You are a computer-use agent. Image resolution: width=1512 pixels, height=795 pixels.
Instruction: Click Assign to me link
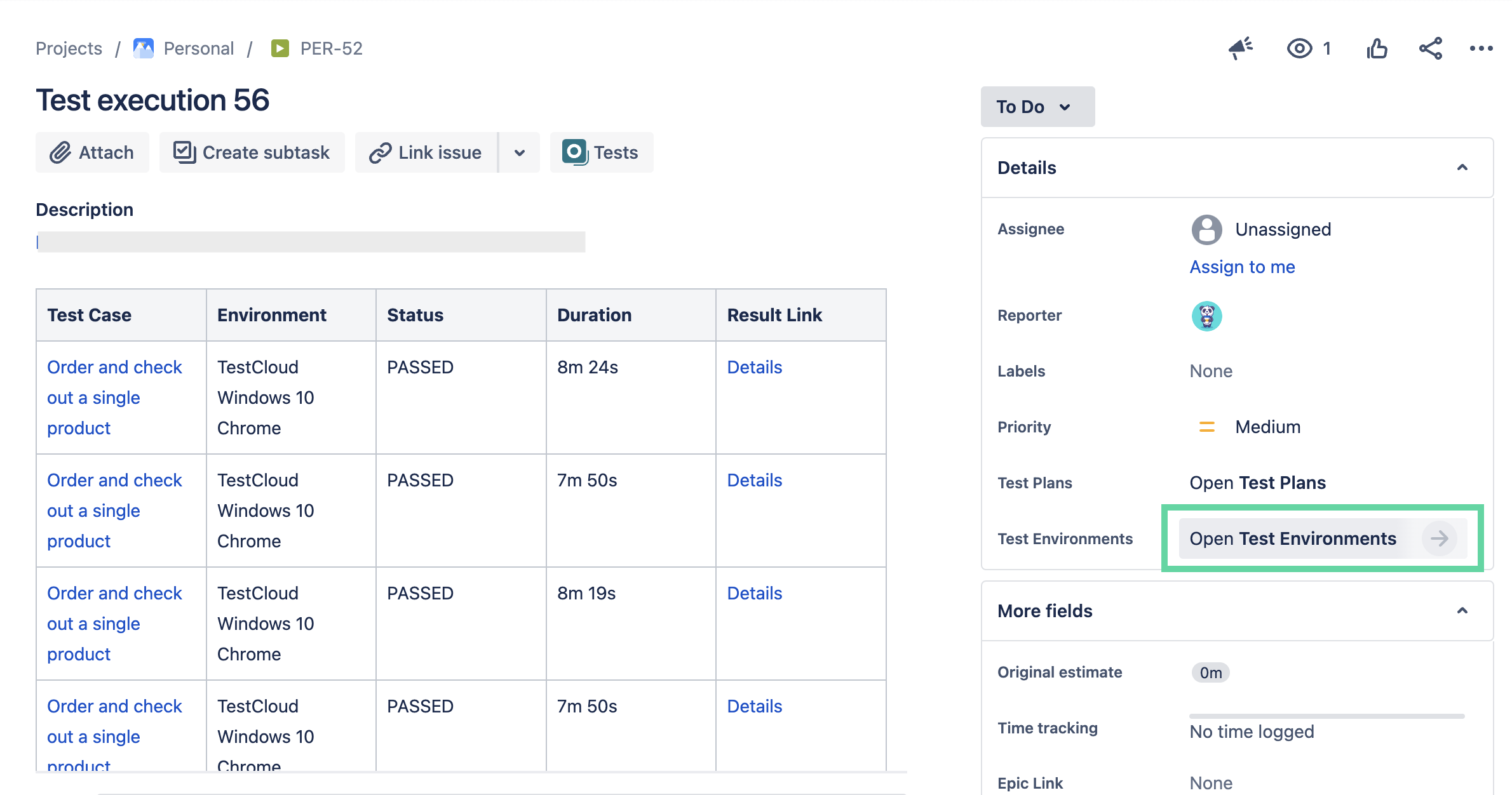(1242, 267)
